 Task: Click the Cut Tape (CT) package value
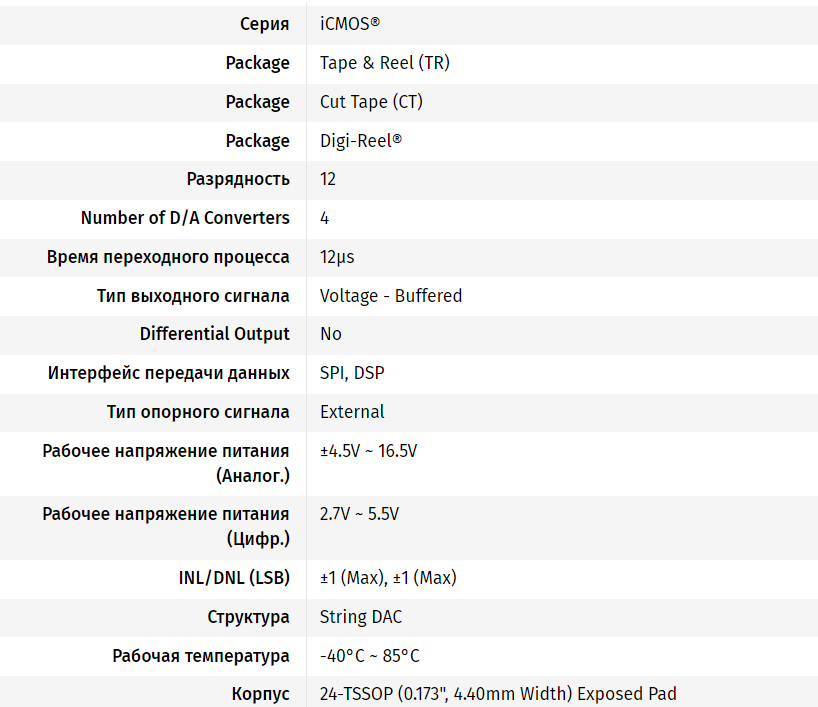[371, 102]
